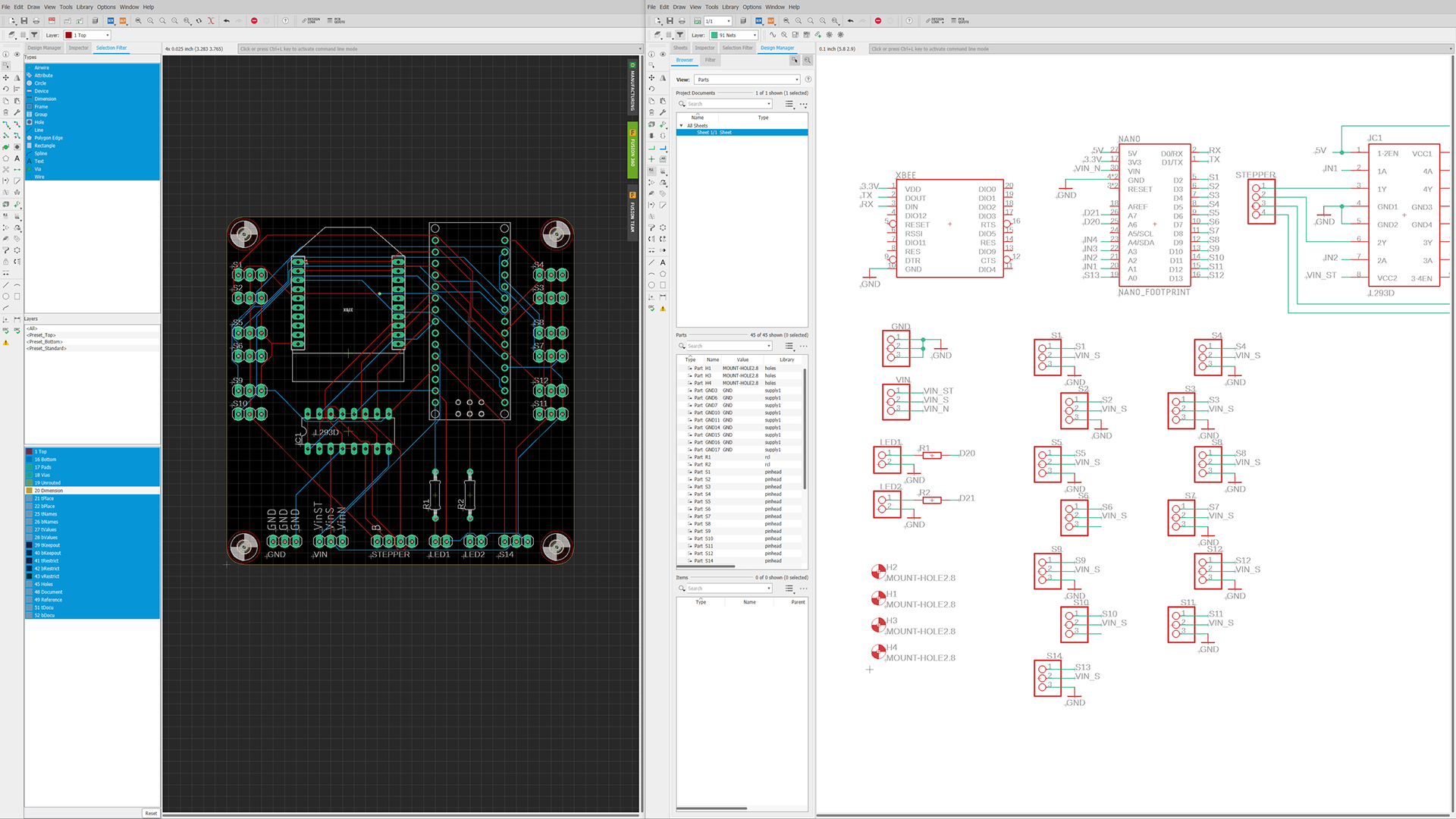
Task: Toggle the 16 Bottom layer filter entry
Action: 45,460
